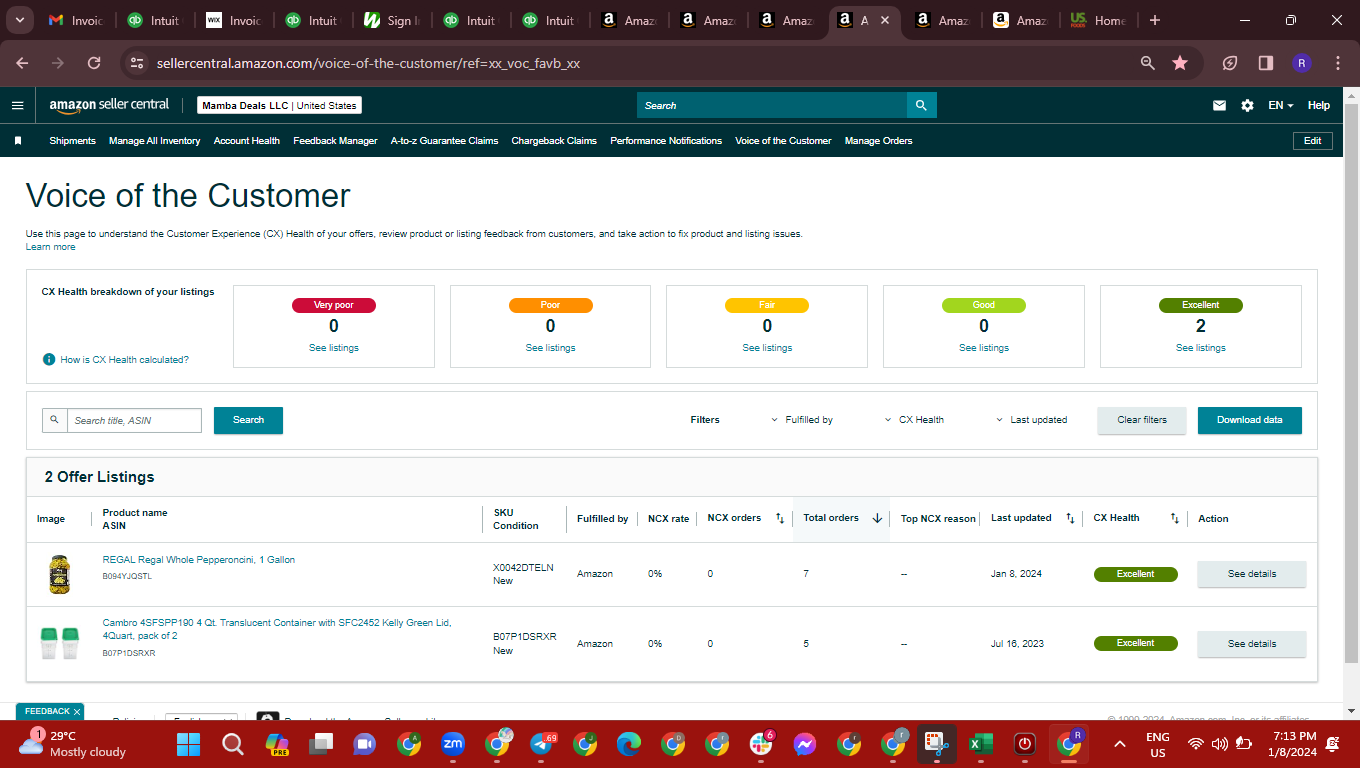Open the Mamba Deals LLC account switcher
The height and width of the screenshot is (768, 1360).
pos(279,105)
